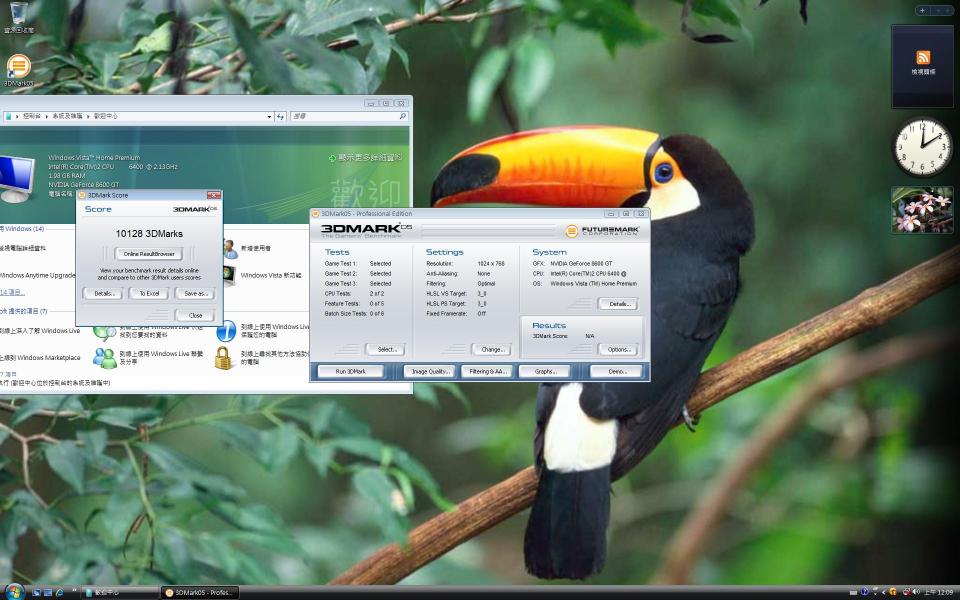Click the sidebar add gadget plus button
This screenshot has width=960, height=600.
click(x=922, y=10)
